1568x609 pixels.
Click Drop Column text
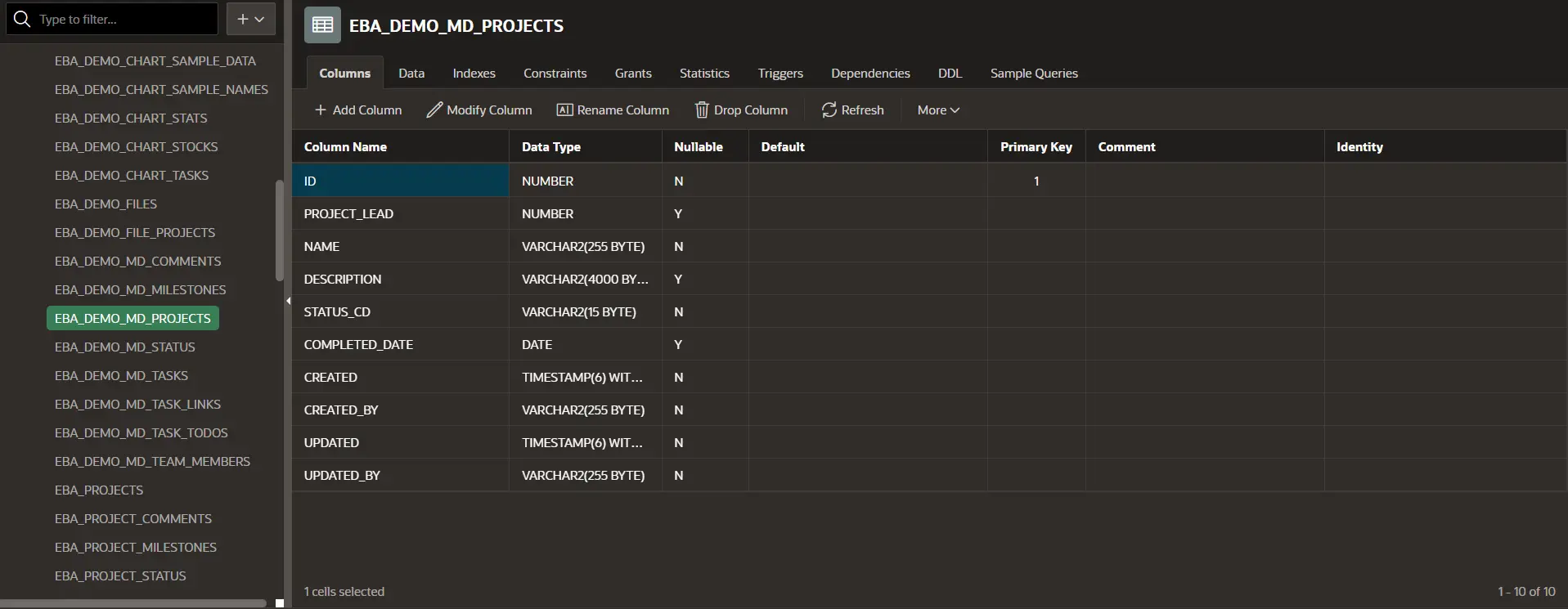[x=751, y=110]
